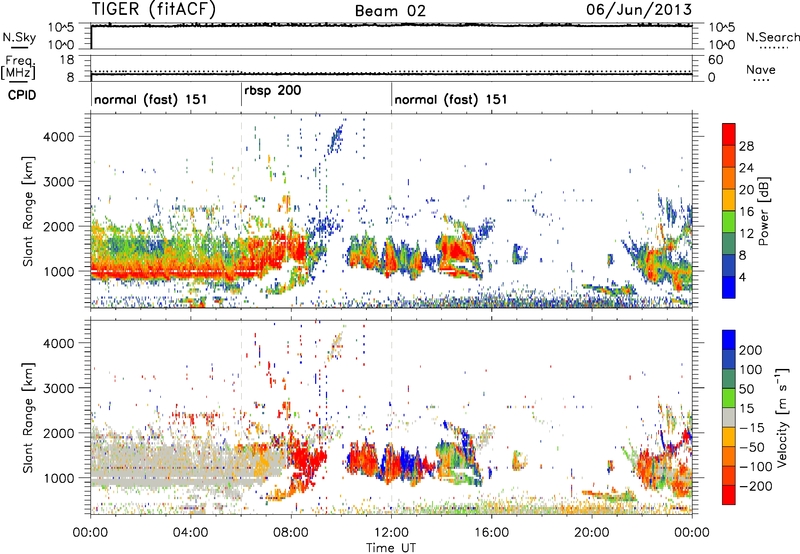
Task: Click the Power color bar segment between 16 and 20
Action: 729,200
